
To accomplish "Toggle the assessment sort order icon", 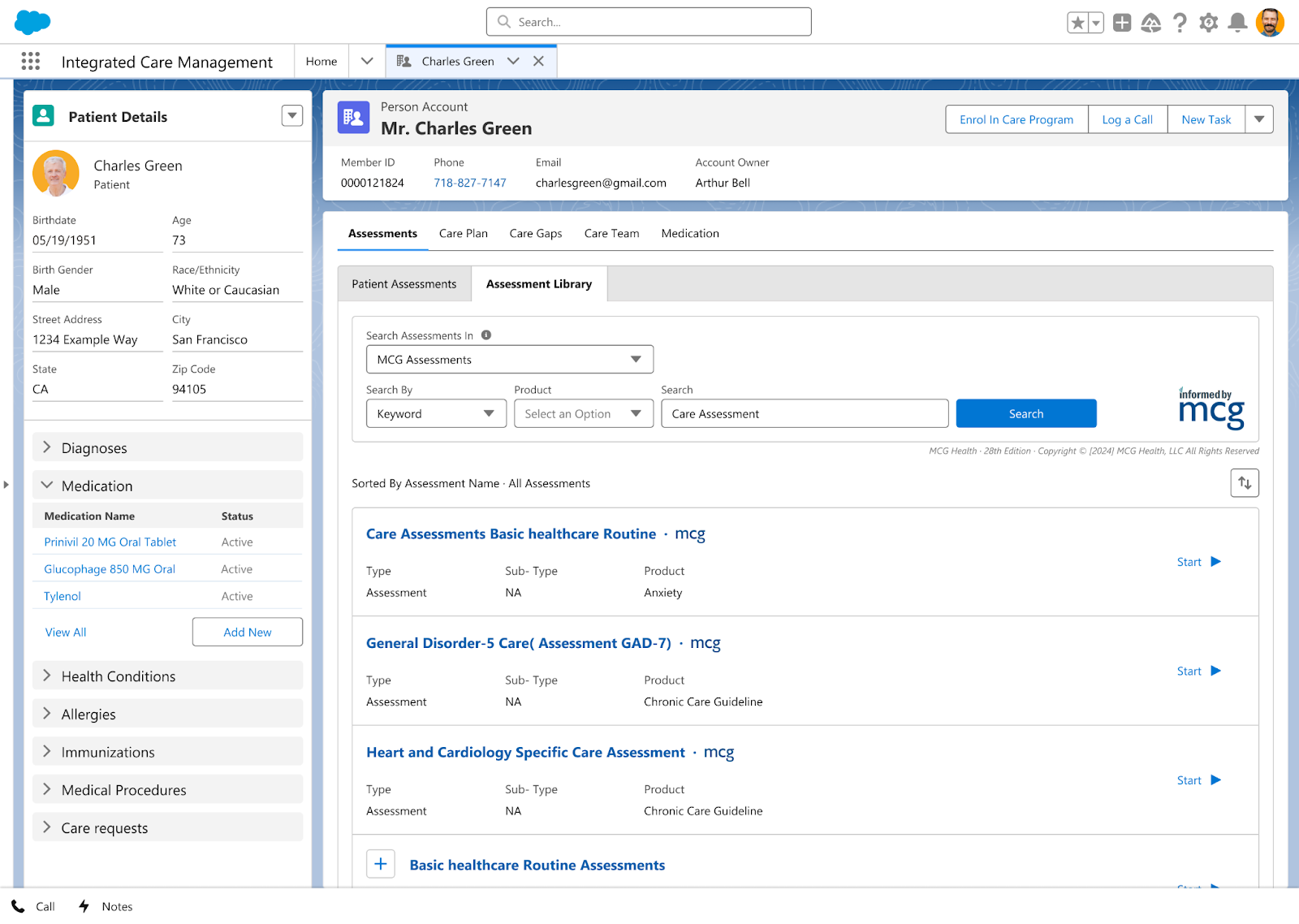I will click(x=1245, y=483).
